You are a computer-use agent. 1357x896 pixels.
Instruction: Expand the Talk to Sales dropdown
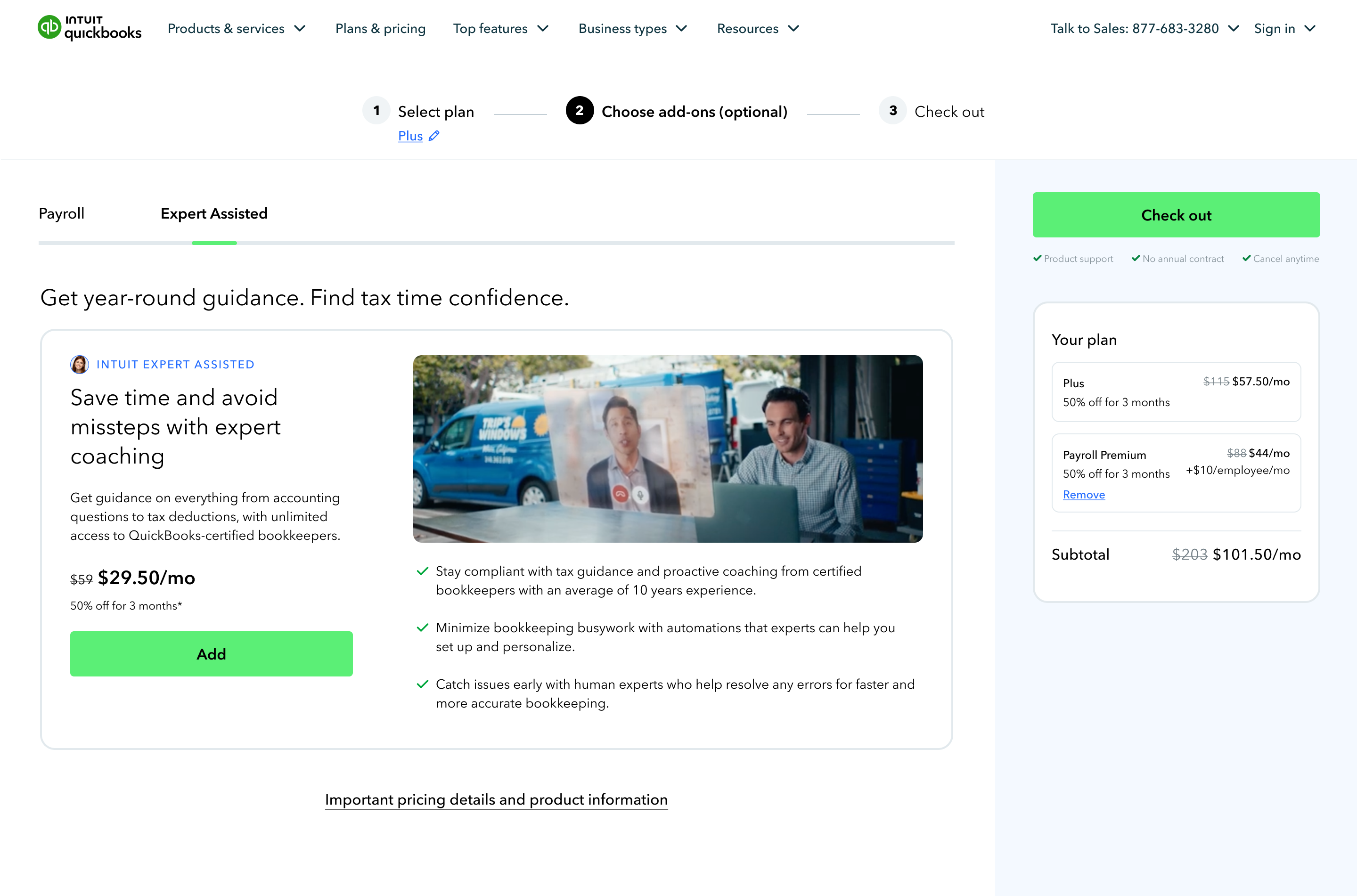[x=1145, y=29]
